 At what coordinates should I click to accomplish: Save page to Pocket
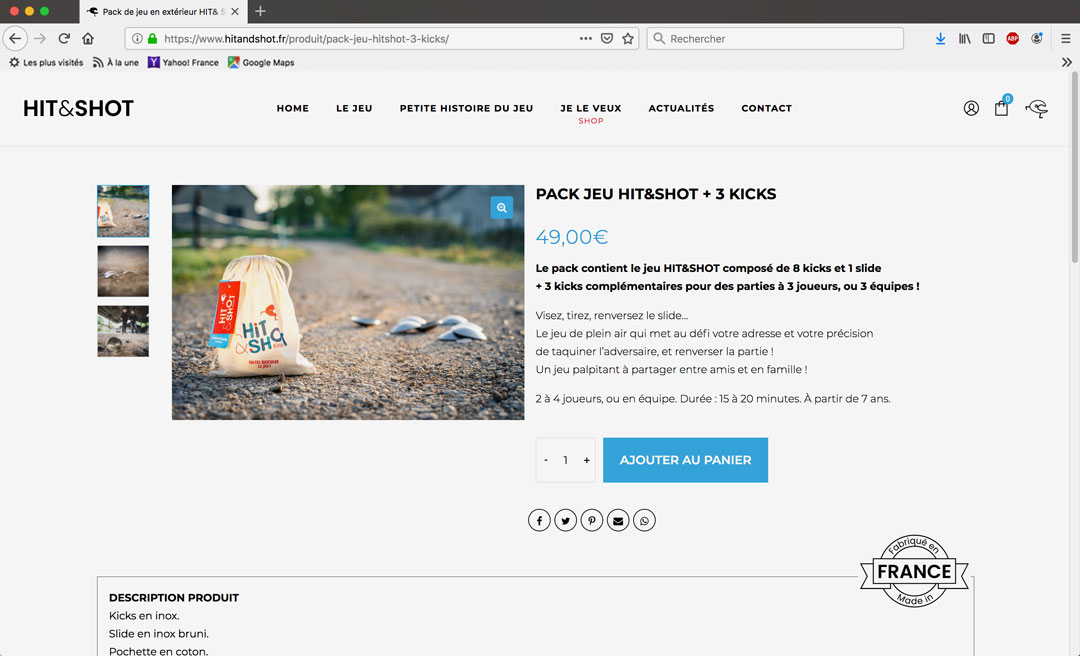click(607, 39)
